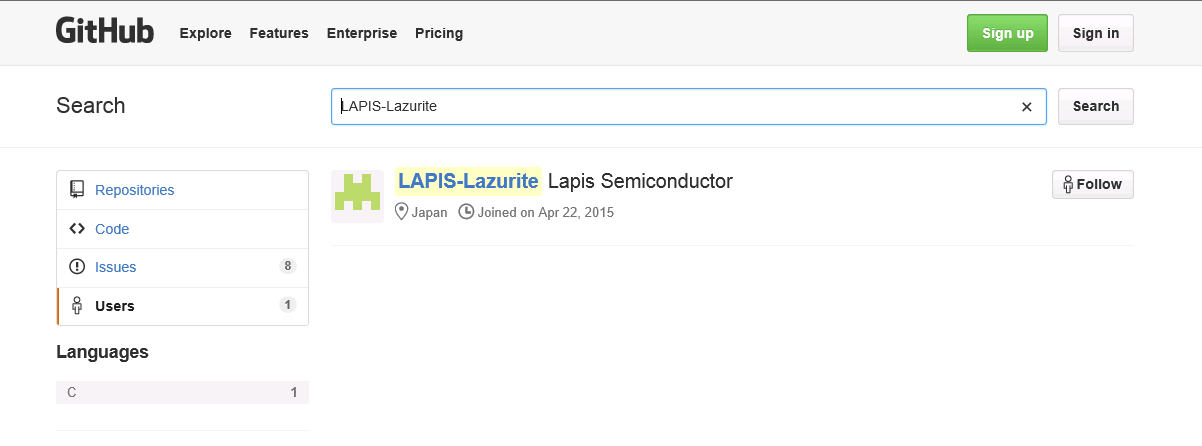
Task: Click the Code brackets icon
Action: click(77, 228)
